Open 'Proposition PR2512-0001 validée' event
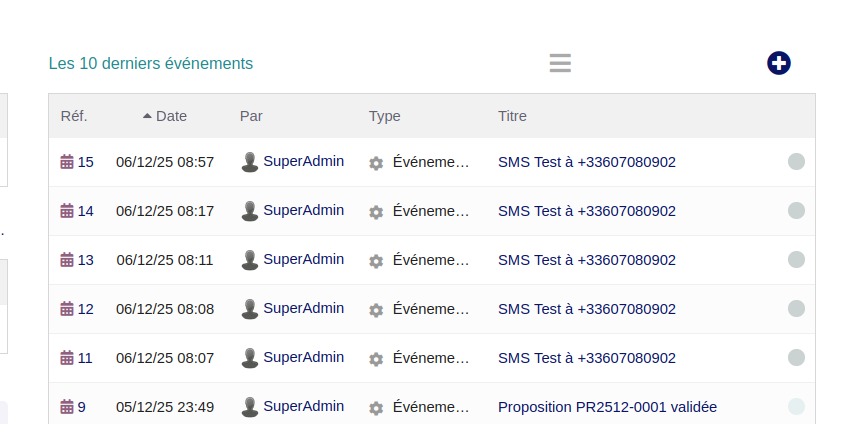This screenshot has height=424, width=843. pyautogui.click(x=607, y=407)
